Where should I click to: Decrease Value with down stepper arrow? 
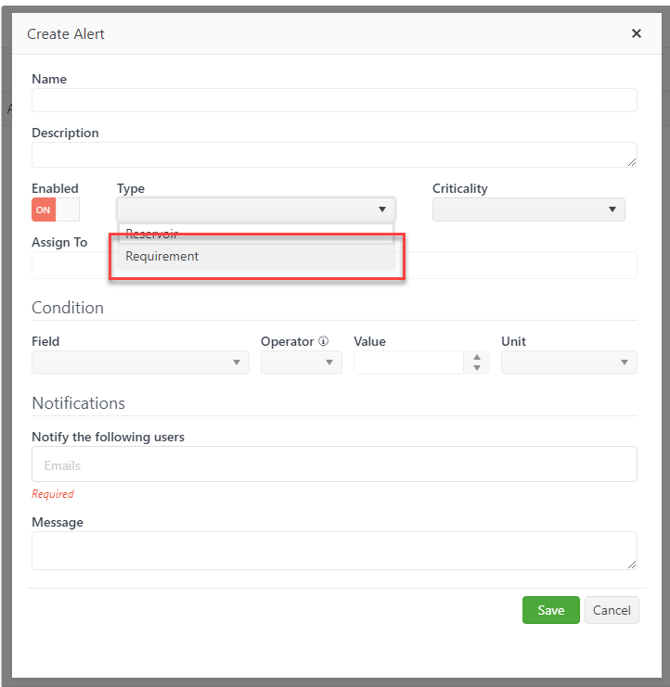tap(477, 368)
